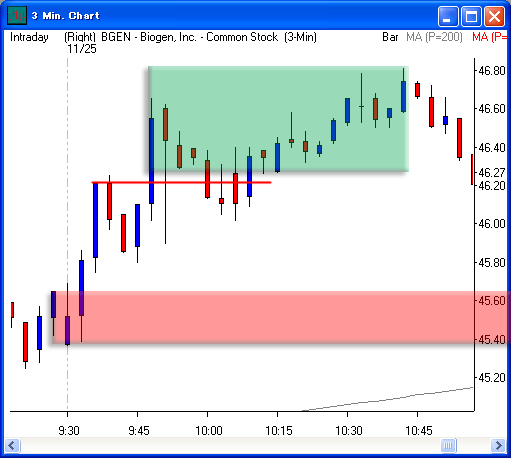
Task: Click the Intraday label
Action: [29, 37]
